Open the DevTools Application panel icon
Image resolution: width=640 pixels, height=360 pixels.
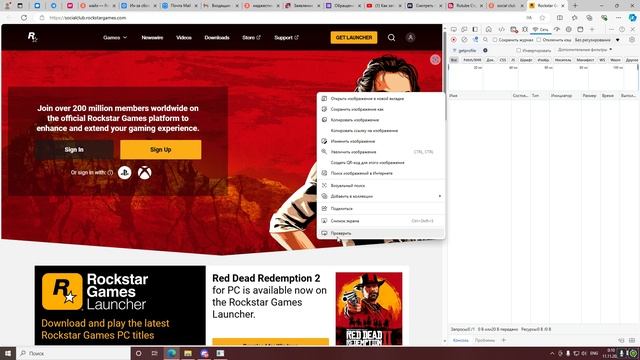(580, 29)
